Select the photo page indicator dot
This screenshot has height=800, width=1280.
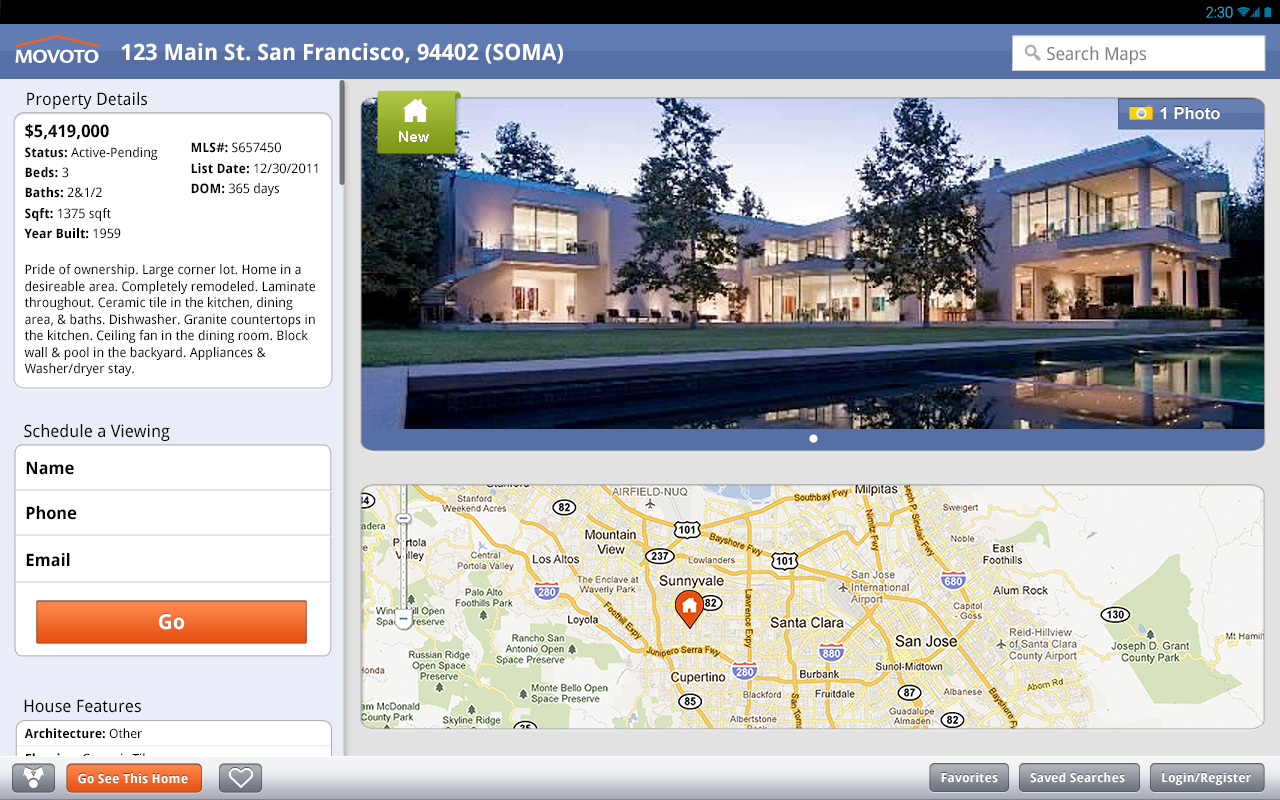coord(813,438)
